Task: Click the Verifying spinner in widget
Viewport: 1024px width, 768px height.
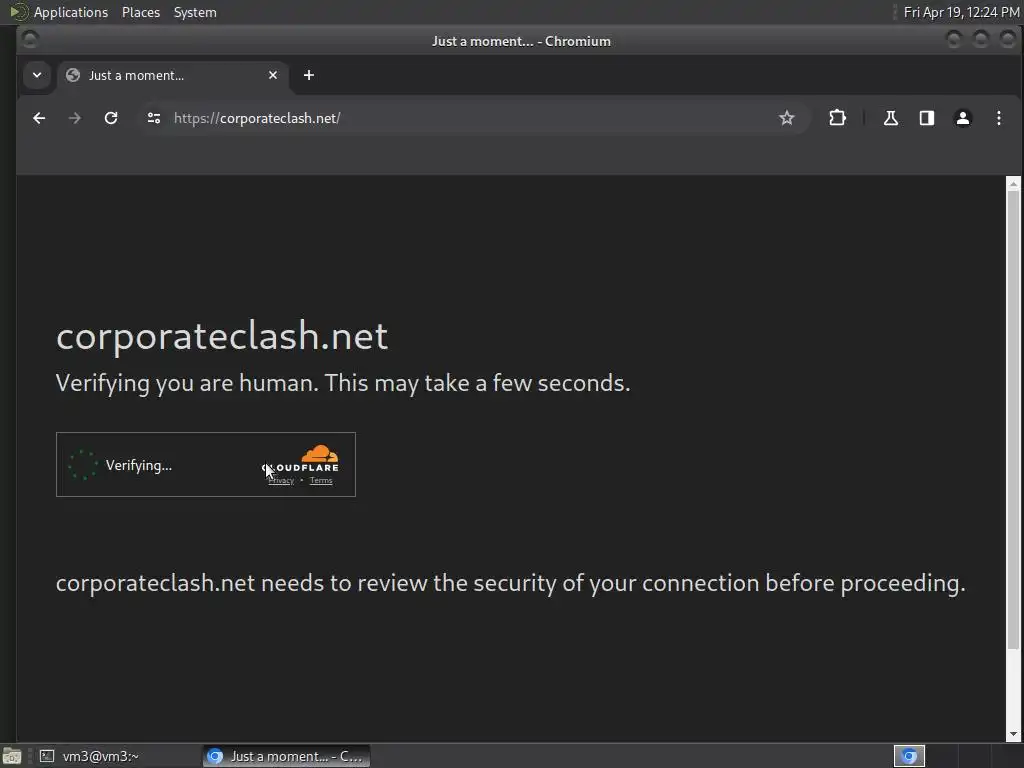Action: pyautogui.click(x=83, y=465)
